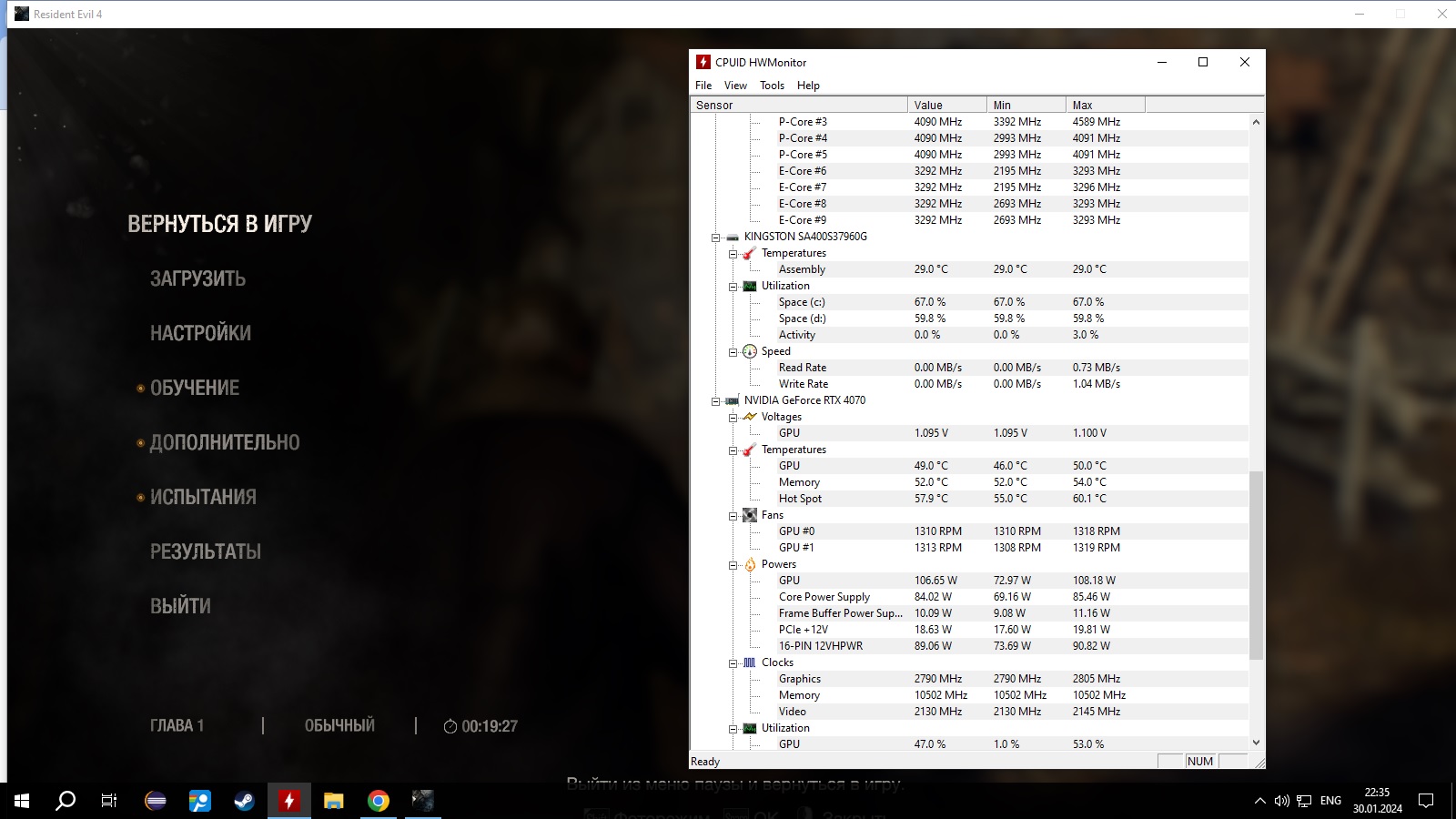Image resolution: width=1456 pixels, height=819 pixels.
Task: Click the Value column header
Action: click(x=947, y=105)
